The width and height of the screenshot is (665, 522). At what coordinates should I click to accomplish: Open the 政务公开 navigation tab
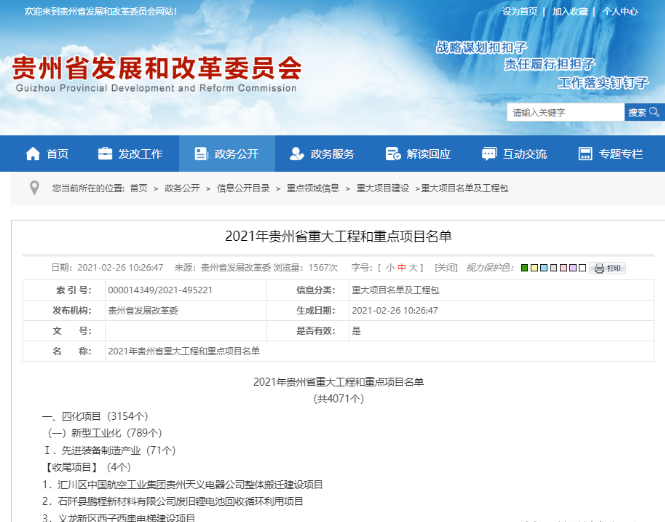click(x=227, y=154)
